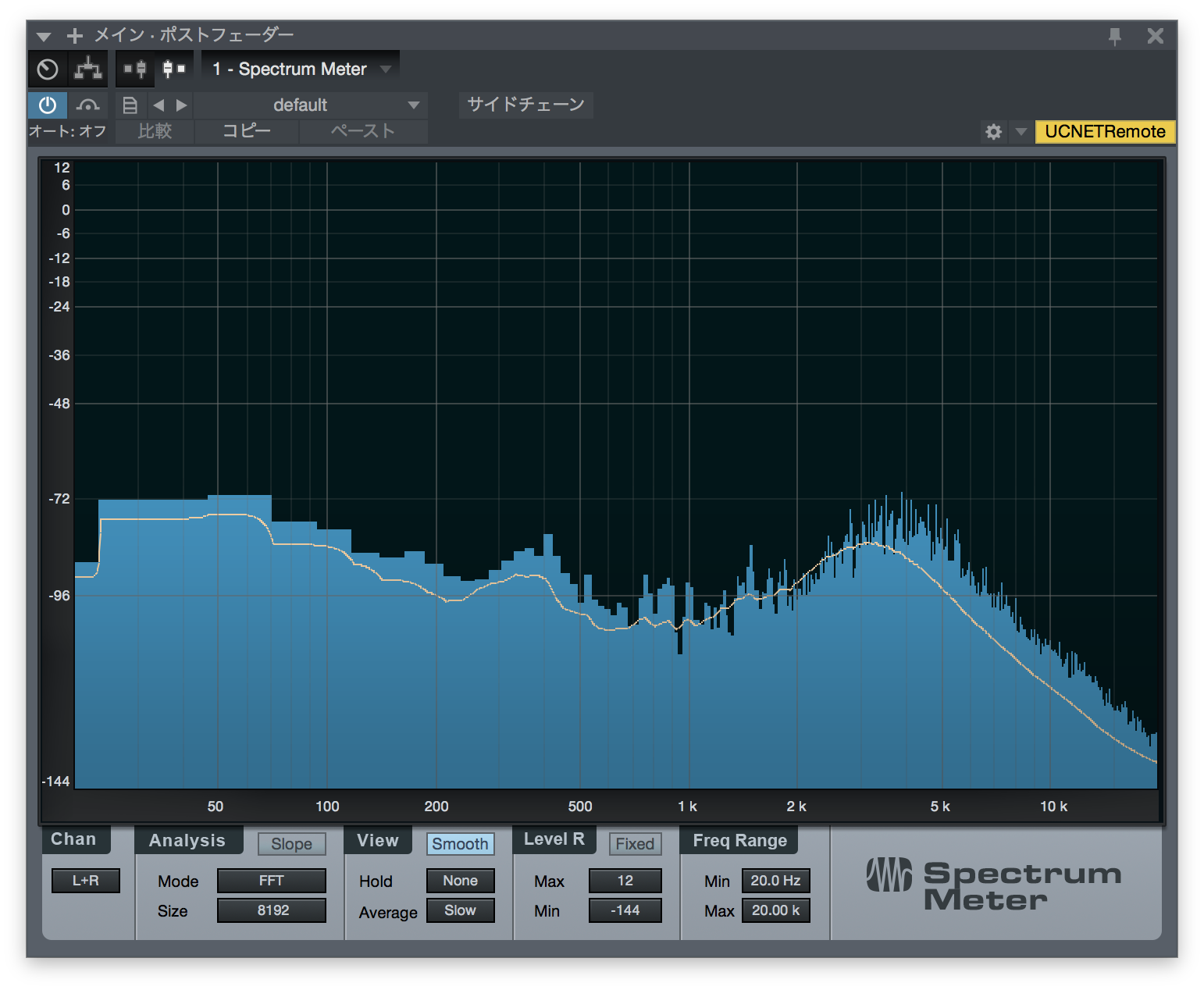Click the Freq Range section label

coord(740,841)
